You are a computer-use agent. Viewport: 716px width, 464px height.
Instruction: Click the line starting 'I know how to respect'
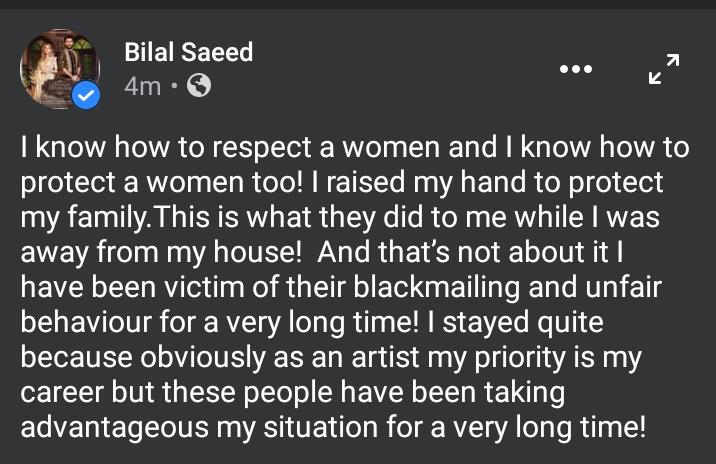(x=355, y=148)
